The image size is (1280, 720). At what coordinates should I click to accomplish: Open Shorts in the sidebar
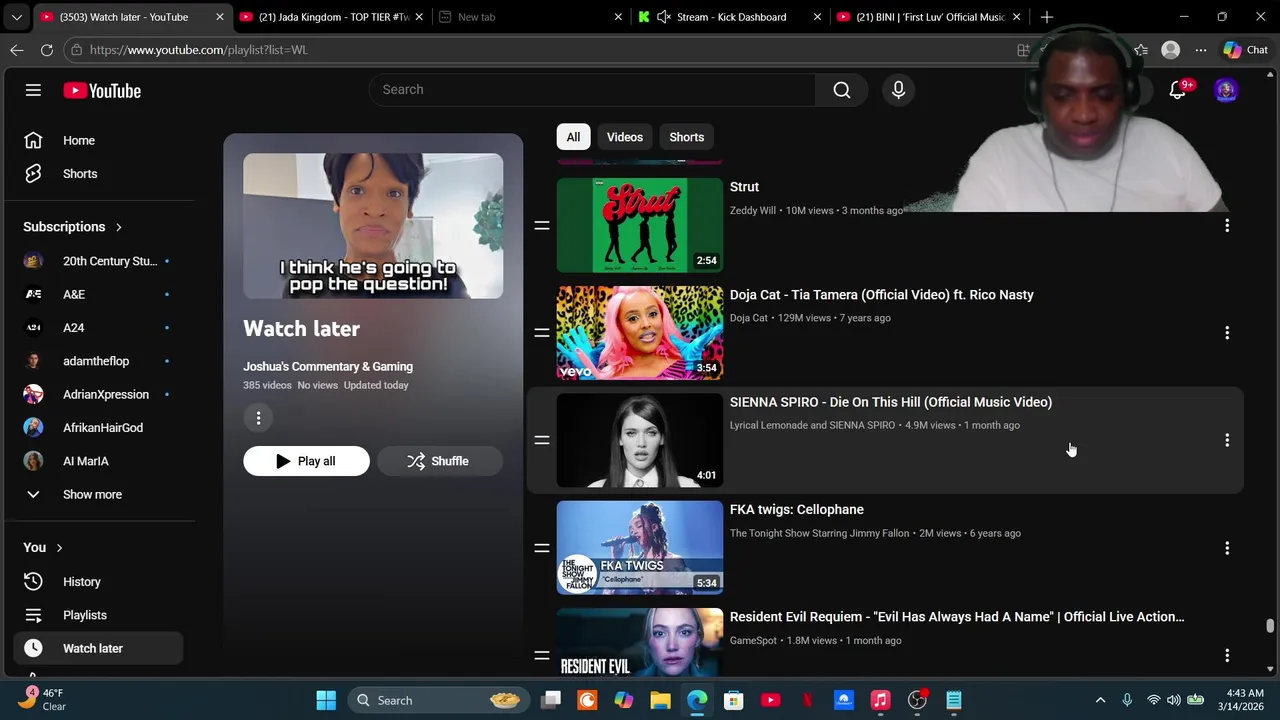(98, 174)
